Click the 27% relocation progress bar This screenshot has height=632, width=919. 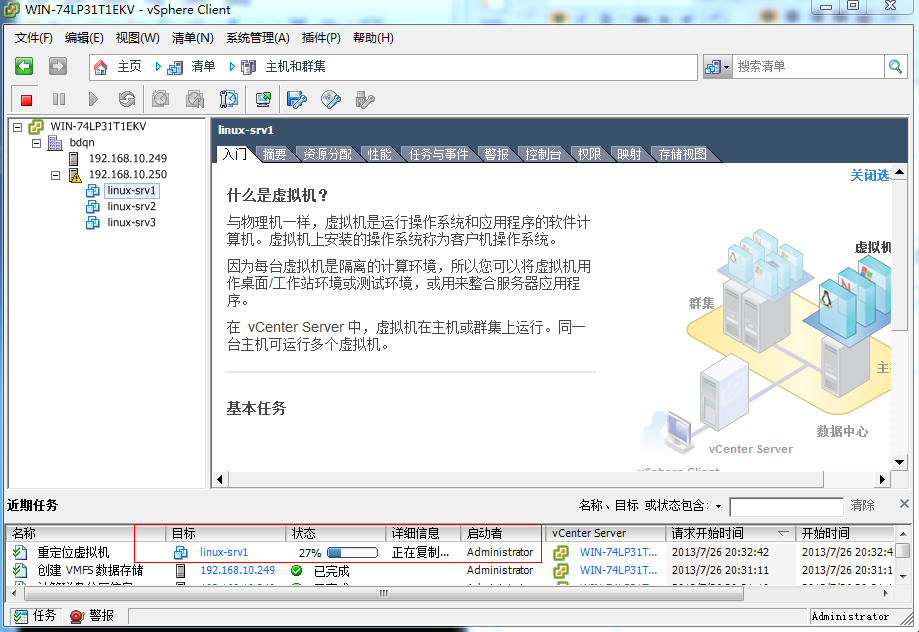(x=352, y=552)
